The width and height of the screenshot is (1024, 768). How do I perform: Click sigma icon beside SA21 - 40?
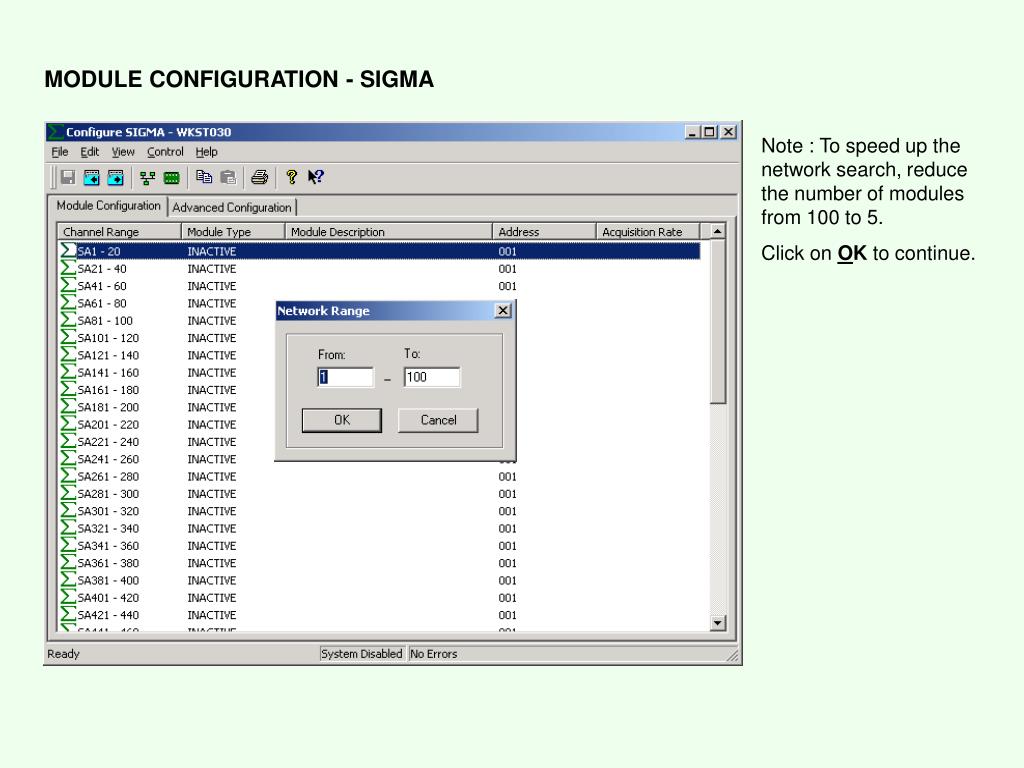69,268
